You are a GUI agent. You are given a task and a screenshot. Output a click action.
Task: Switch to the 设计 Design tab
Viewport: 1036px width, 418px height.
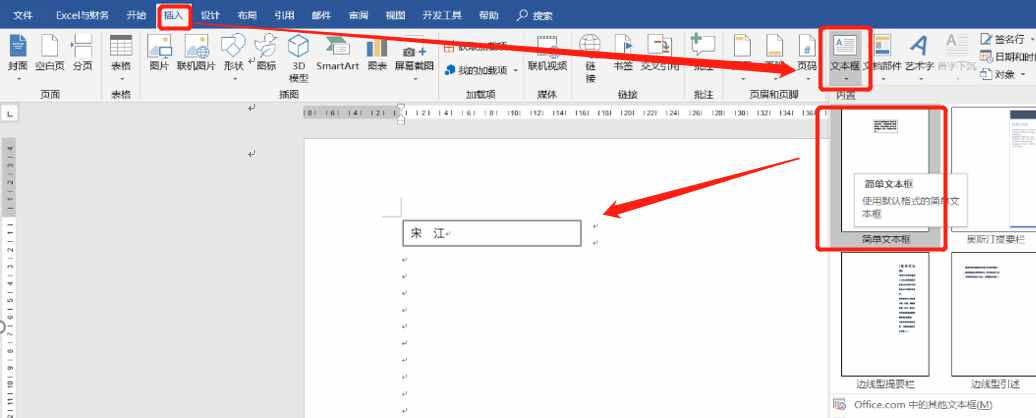[211, 15]
